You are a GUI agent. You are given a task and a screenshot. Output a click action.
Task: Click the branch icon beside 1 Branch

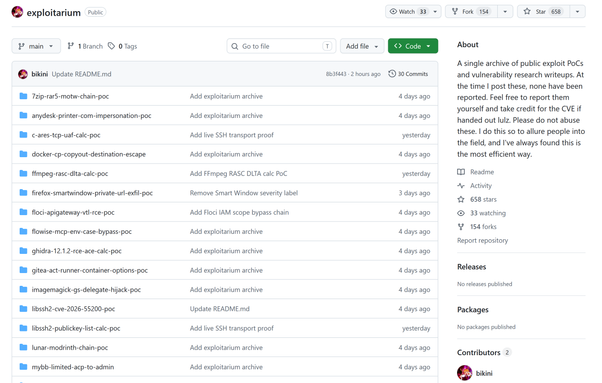click(71, 46)
